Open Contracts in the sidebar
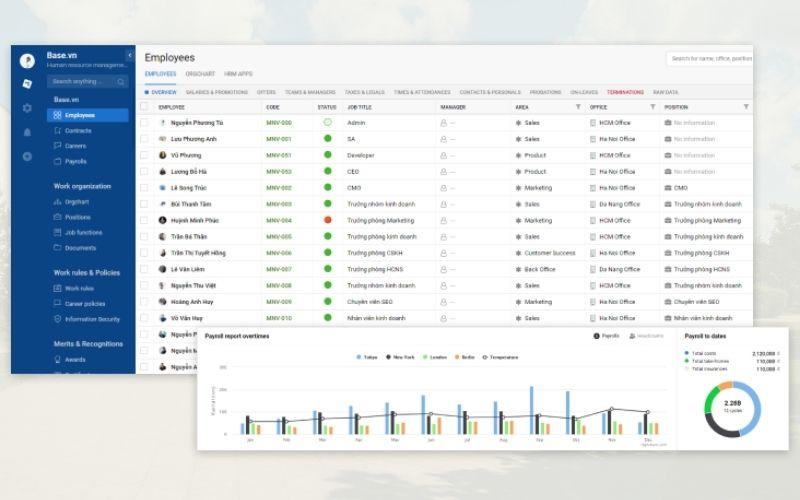This screenshot has width=800, height=500. click(78, 131)
